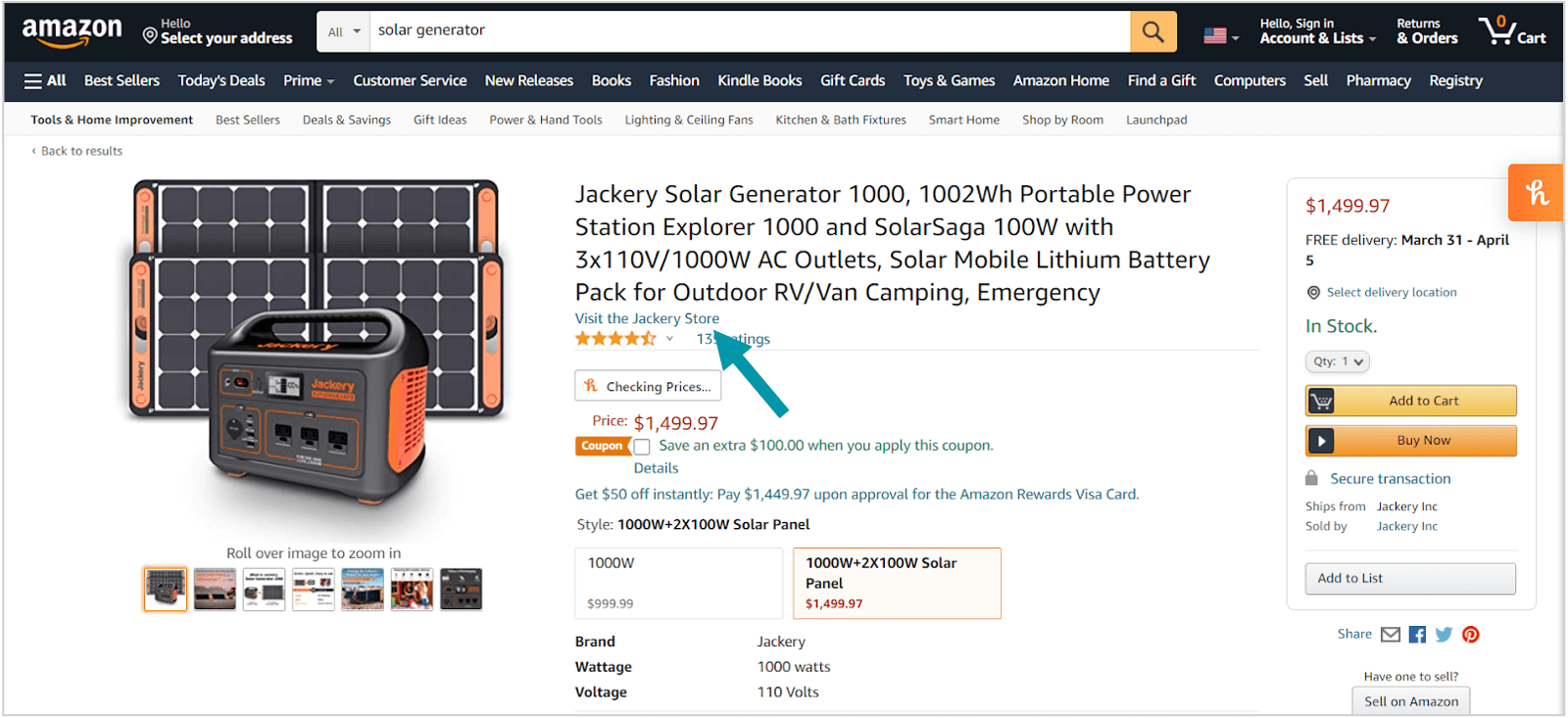1568x718 pixels.
Task: Click the search field containing solar generator
Action: [x=750, y=31]
